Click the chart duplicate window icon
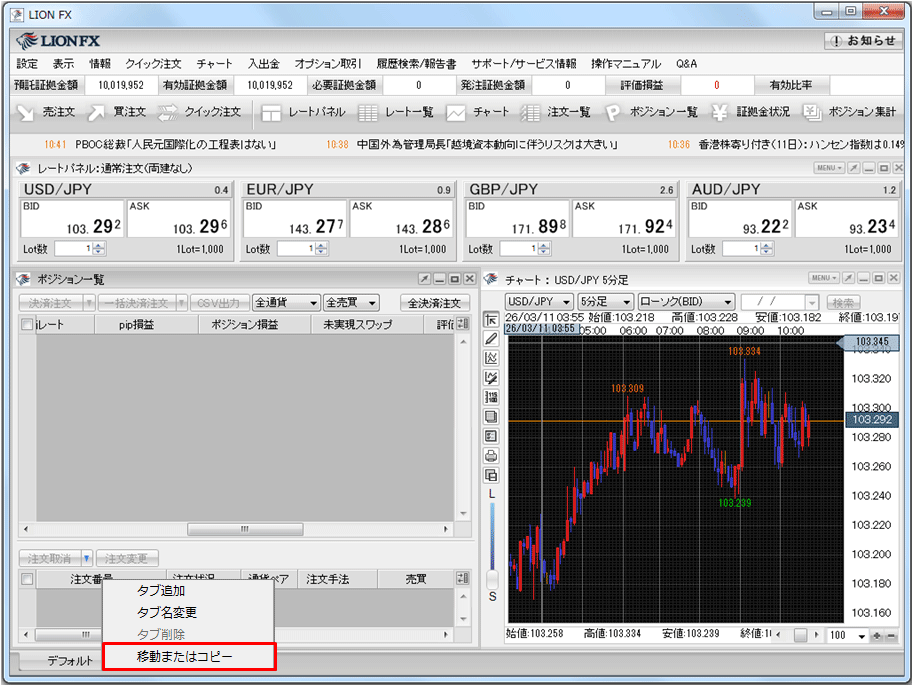913x686 pixels. [491, 475]
